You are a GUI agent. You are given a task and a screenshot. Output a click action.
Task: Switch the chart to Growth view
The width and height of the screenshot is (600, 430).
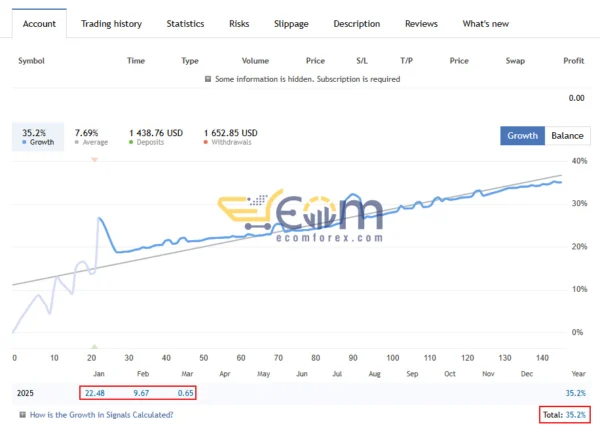point(523,135)
